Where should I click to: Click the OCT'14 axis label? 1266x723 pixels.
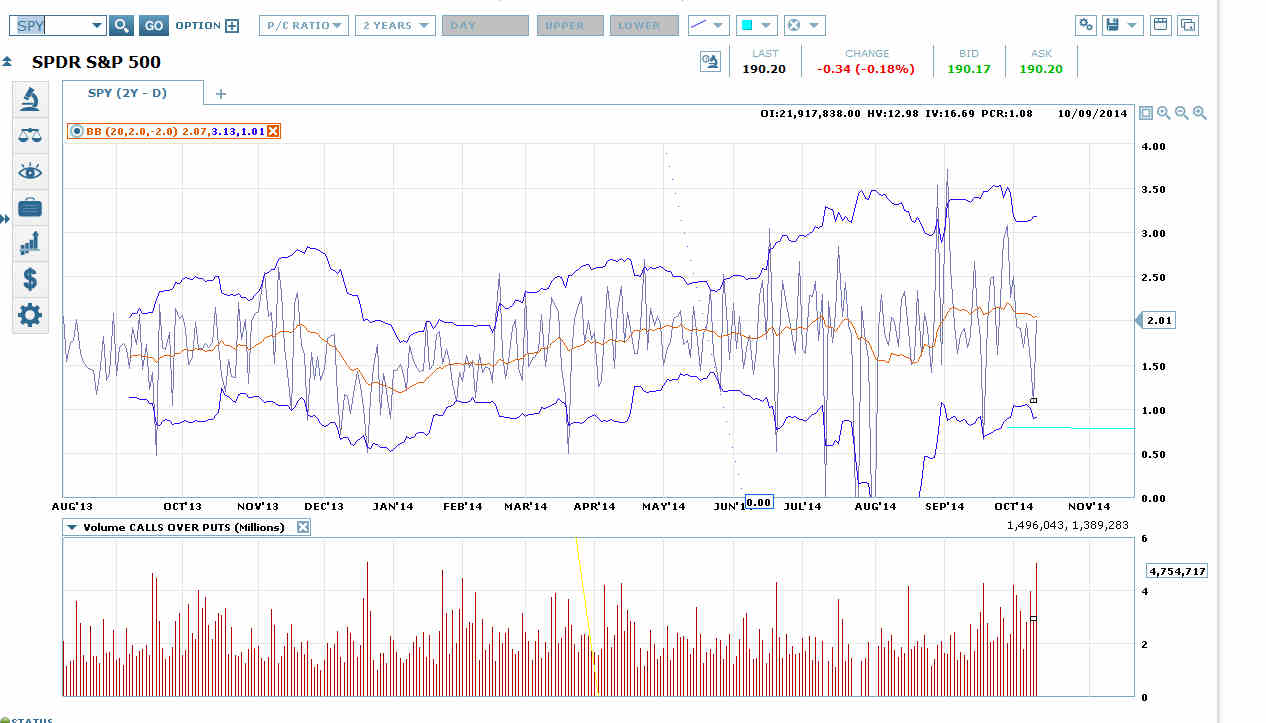click(1015, 506)
